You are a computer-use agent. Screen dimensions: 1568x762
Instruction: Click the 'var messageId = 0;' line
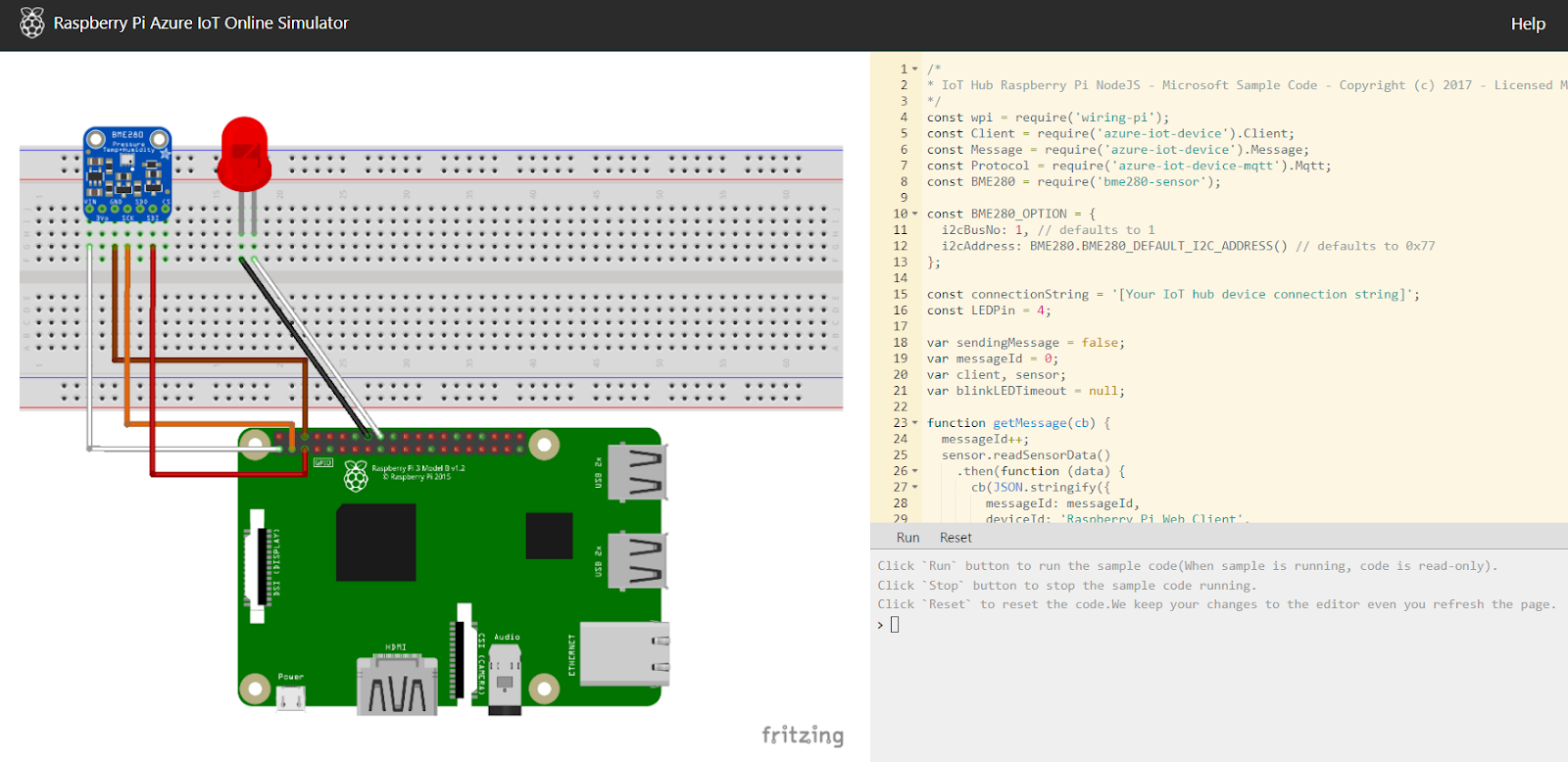tap(993, 358)
